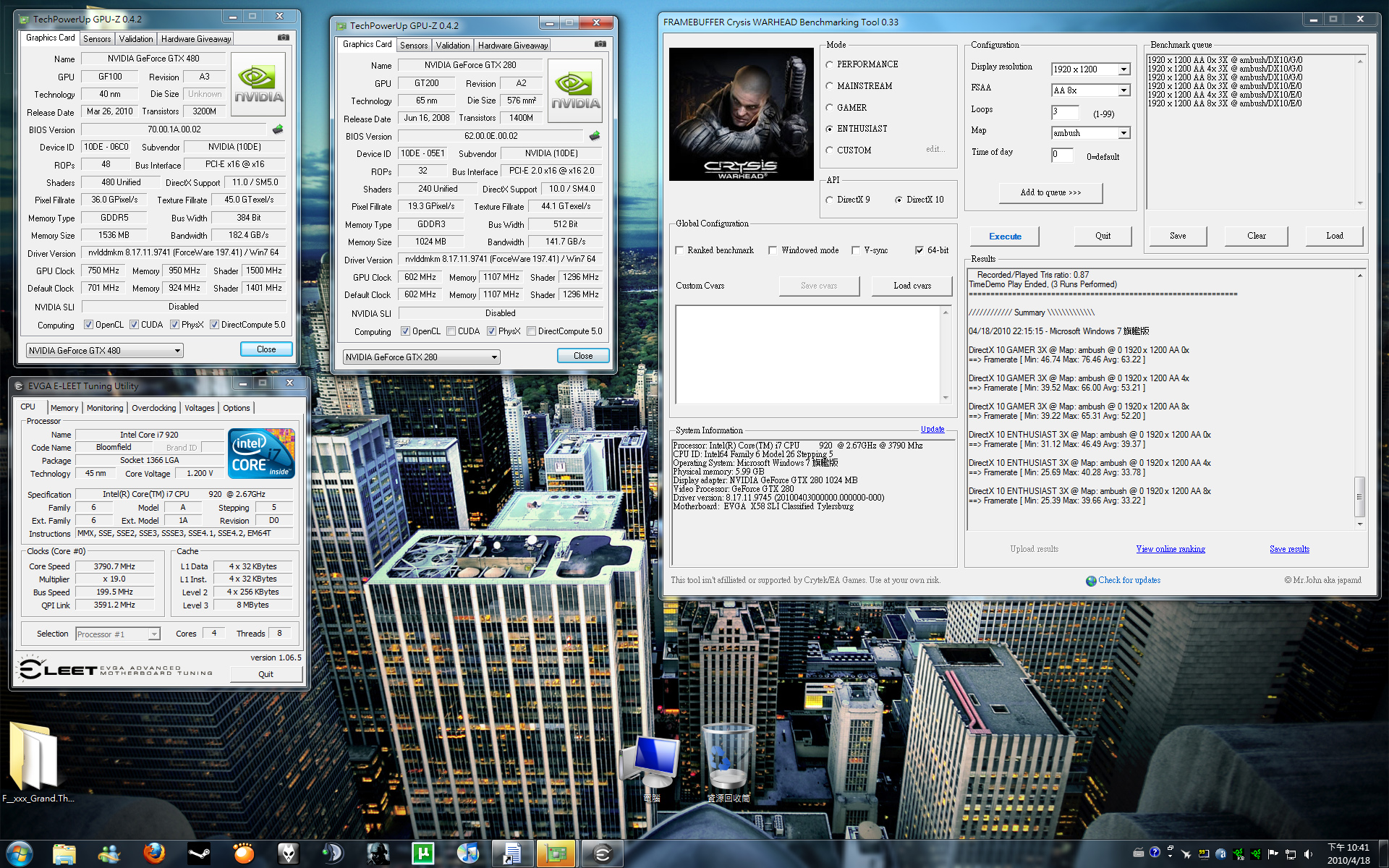Click the Loops number input field
This screenshot has width=1389, height=868.
click(1065, 112)
